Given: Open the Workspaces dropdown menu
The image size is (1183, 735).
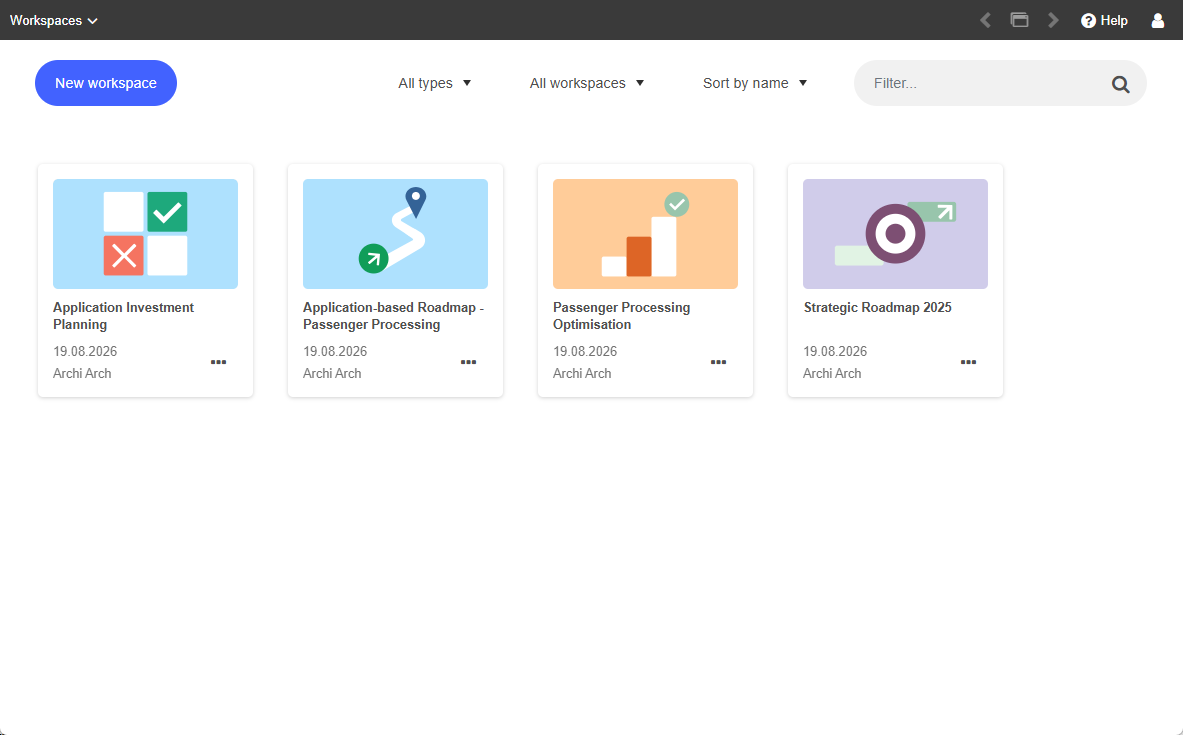Looking at the screenshot, I should click(x=54, y=20).
